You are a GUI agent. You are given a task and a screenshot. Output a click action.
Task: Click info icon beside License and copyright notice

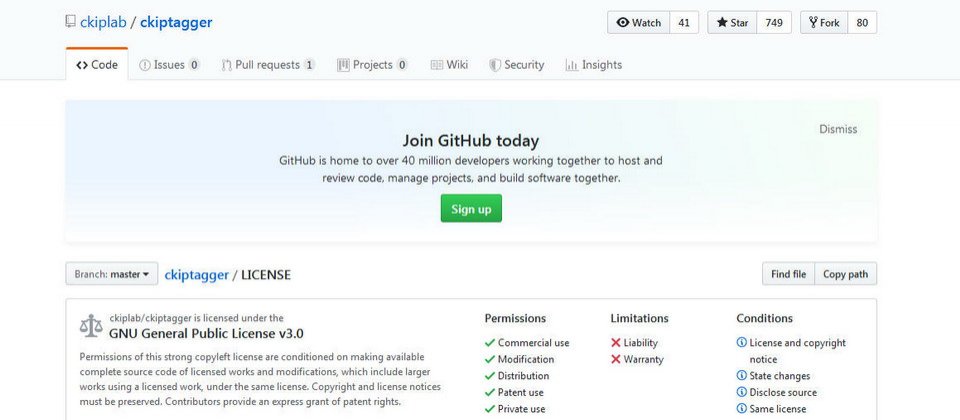pyautogui.click(x=741, y=343)
